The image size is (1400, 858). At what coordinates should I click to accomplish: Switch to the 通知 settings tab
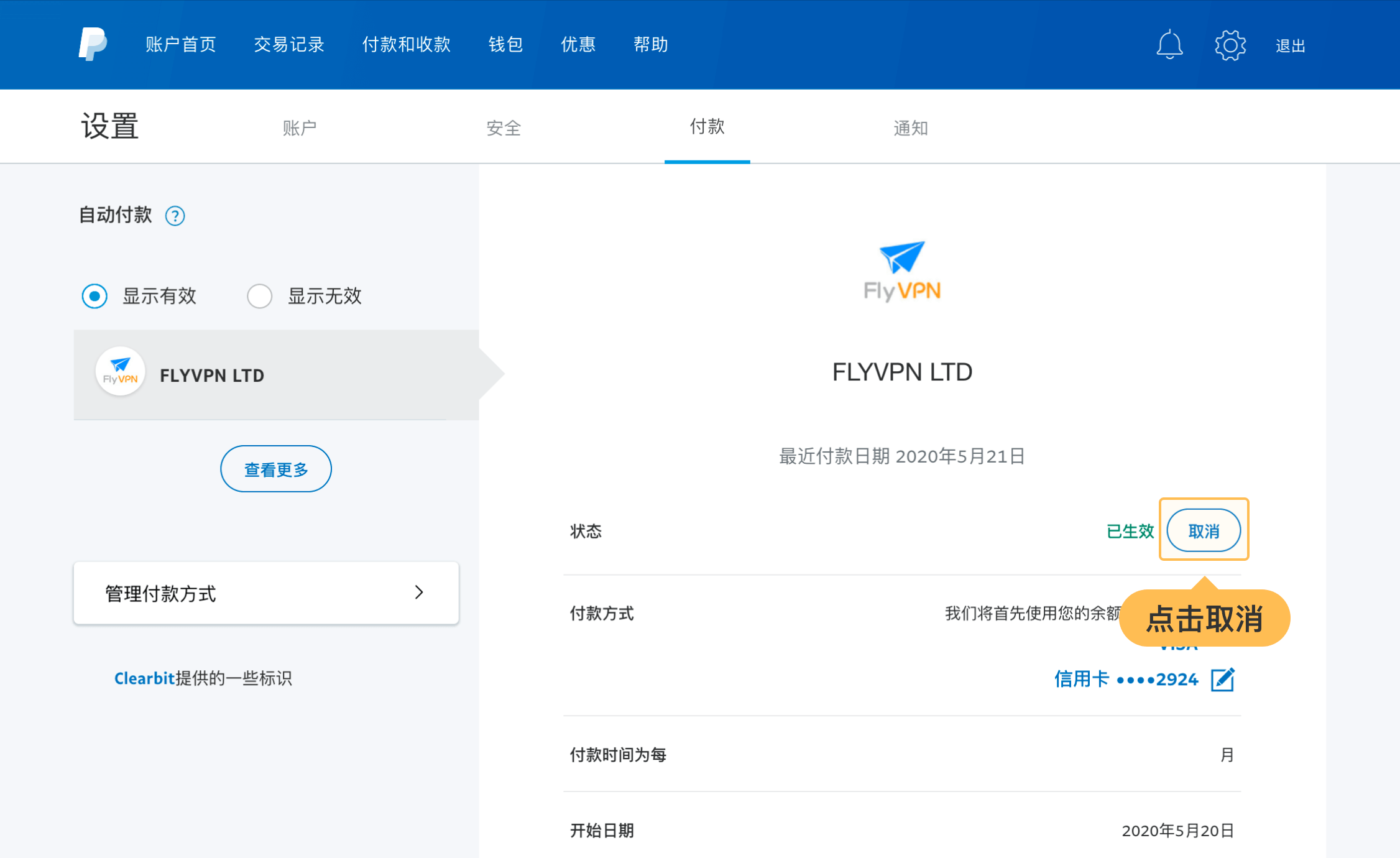pyautogui.click(x=911, y=128)
